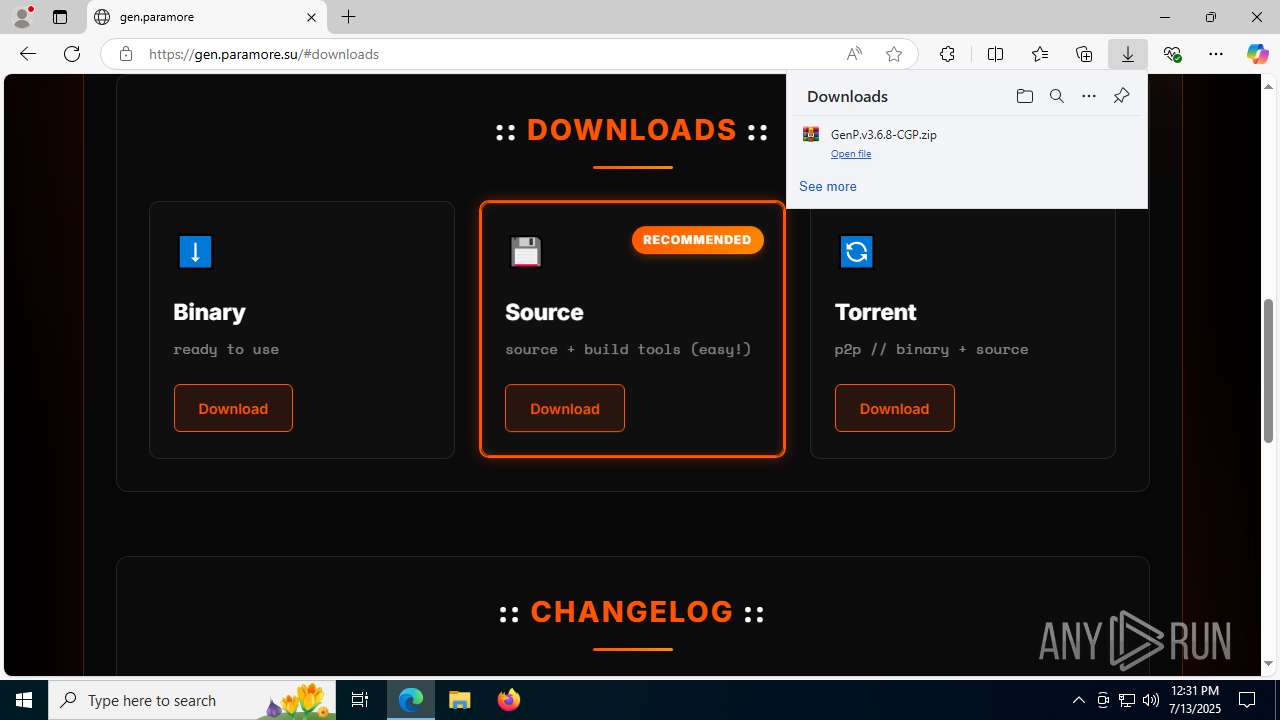Search downloads with magnifier icon
The width and height of the screenshot is (1280, 720).
pos(1056,96)
